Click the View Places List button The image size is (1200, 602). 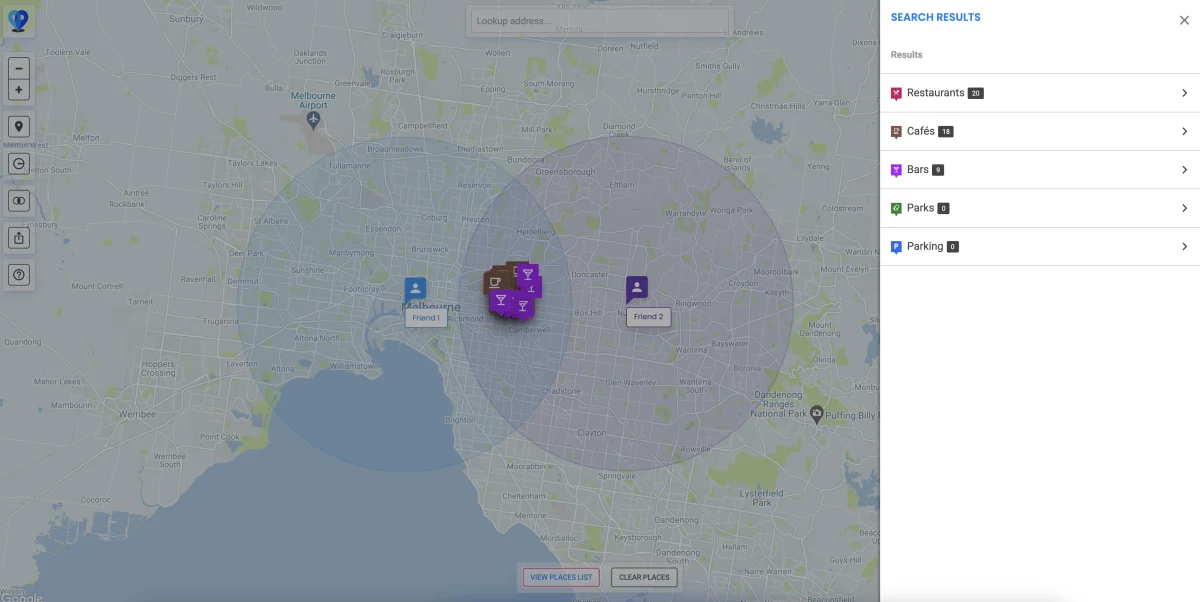tap(561, 577)
